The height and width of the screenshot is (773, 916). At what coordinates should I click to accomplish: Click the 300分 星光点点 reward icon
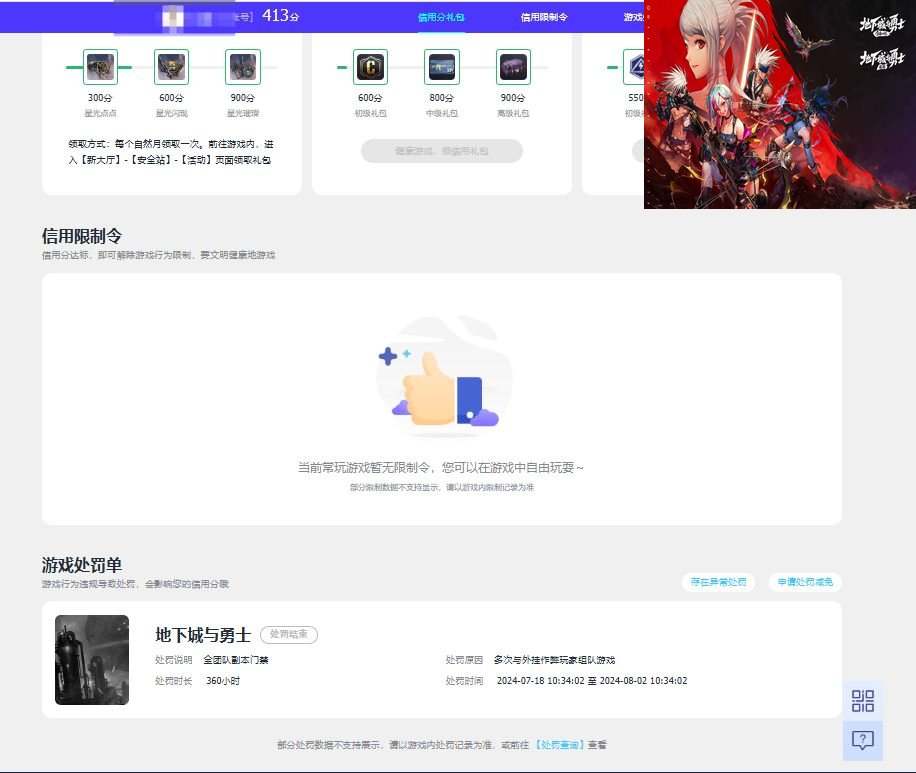point(100,67)
